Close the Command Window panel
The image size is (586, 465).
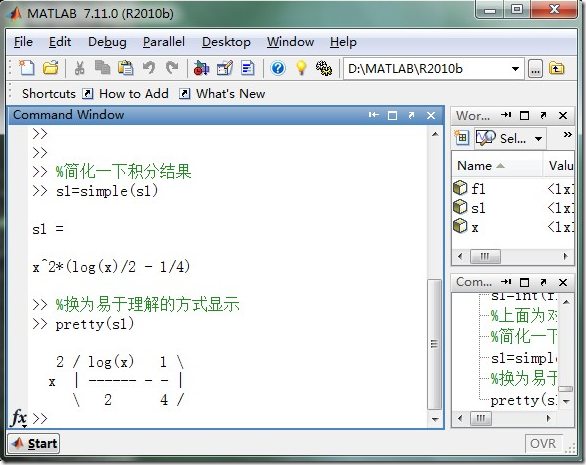tap(431, 116)
